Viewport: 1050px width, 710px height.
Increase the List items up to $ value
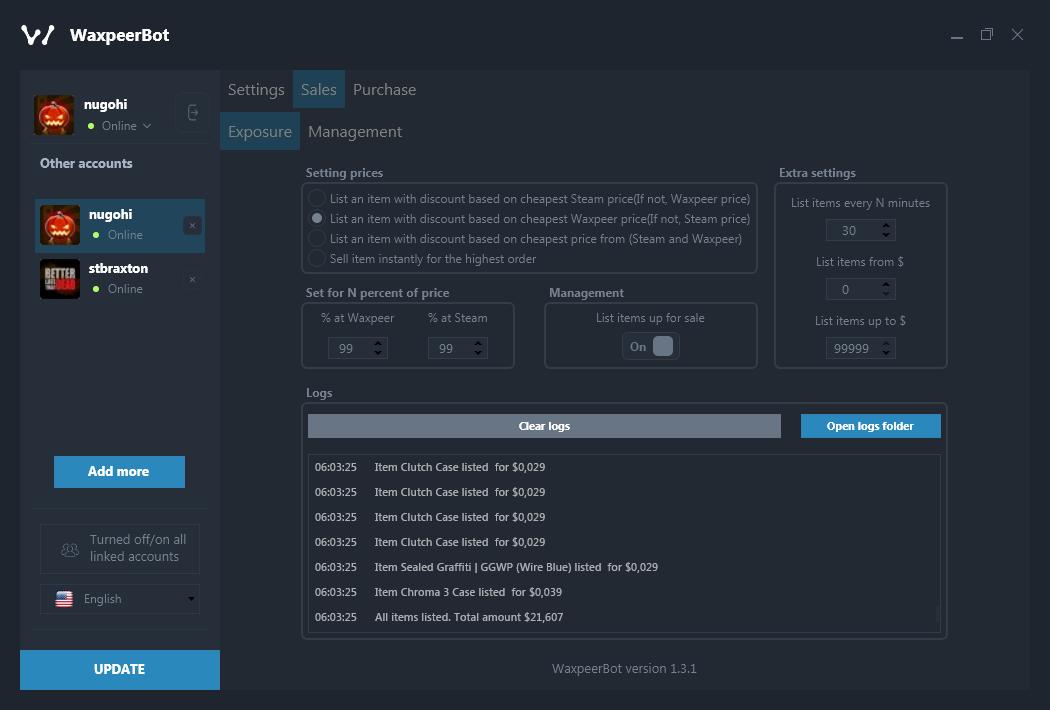886,344
